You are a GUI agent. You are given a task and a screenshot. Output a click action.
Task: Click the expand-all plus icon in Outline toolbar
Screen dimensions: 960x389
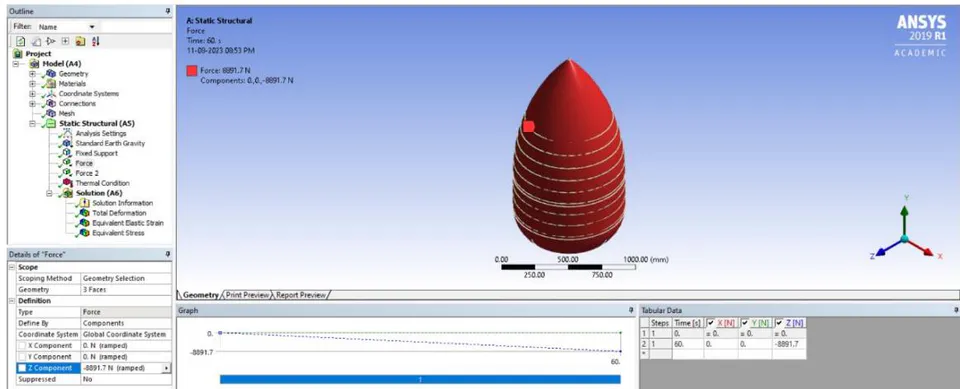pyautogui.click(x=65, y=41)
